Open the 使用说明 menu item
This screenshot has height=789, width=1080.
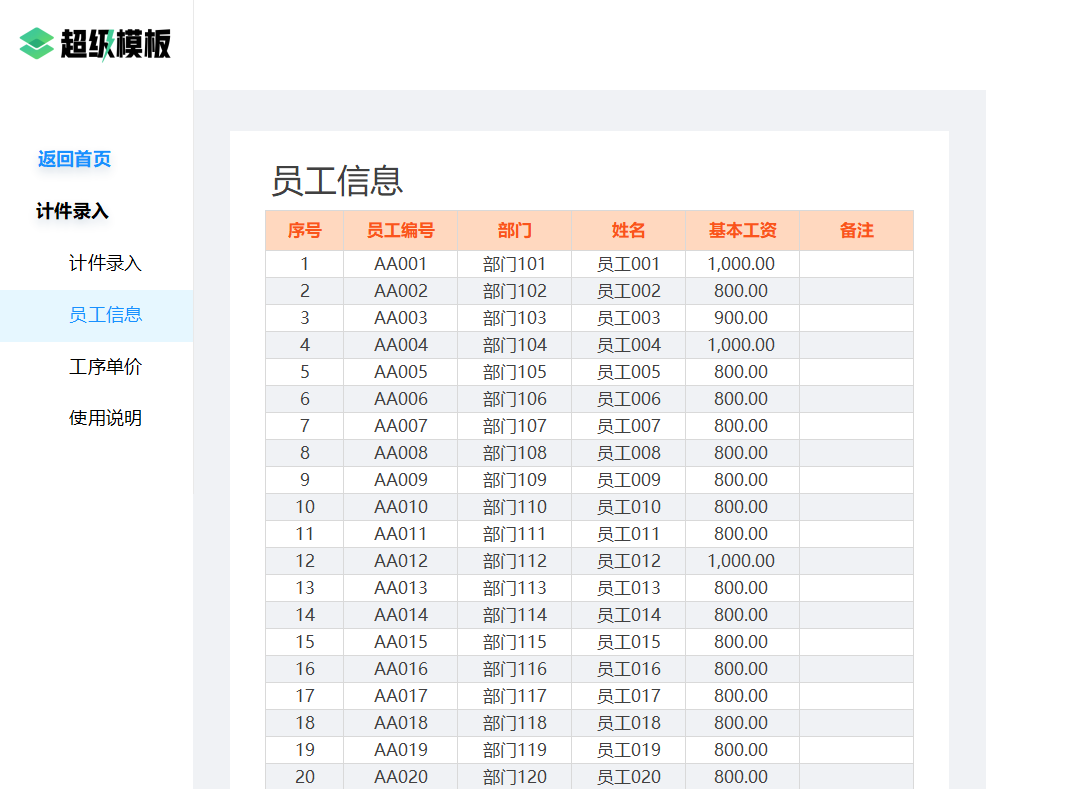tap(105, 418)
